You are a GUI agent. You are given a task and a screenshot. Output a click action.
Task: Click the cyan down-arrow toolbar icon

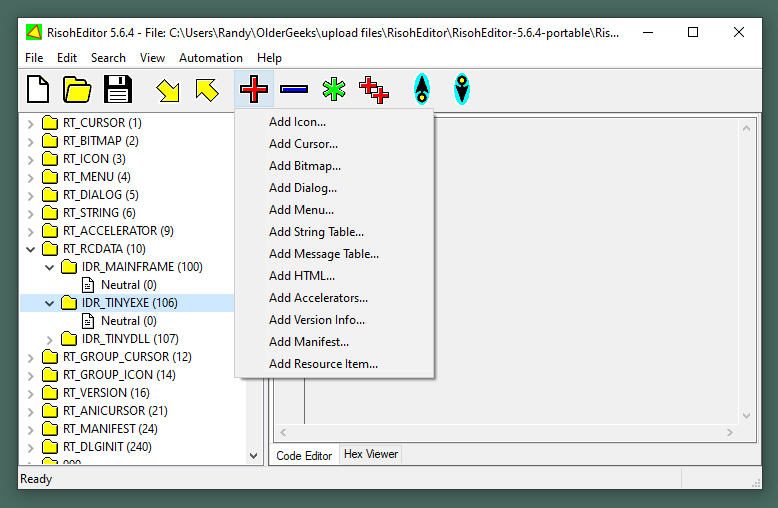coord(461,89)
